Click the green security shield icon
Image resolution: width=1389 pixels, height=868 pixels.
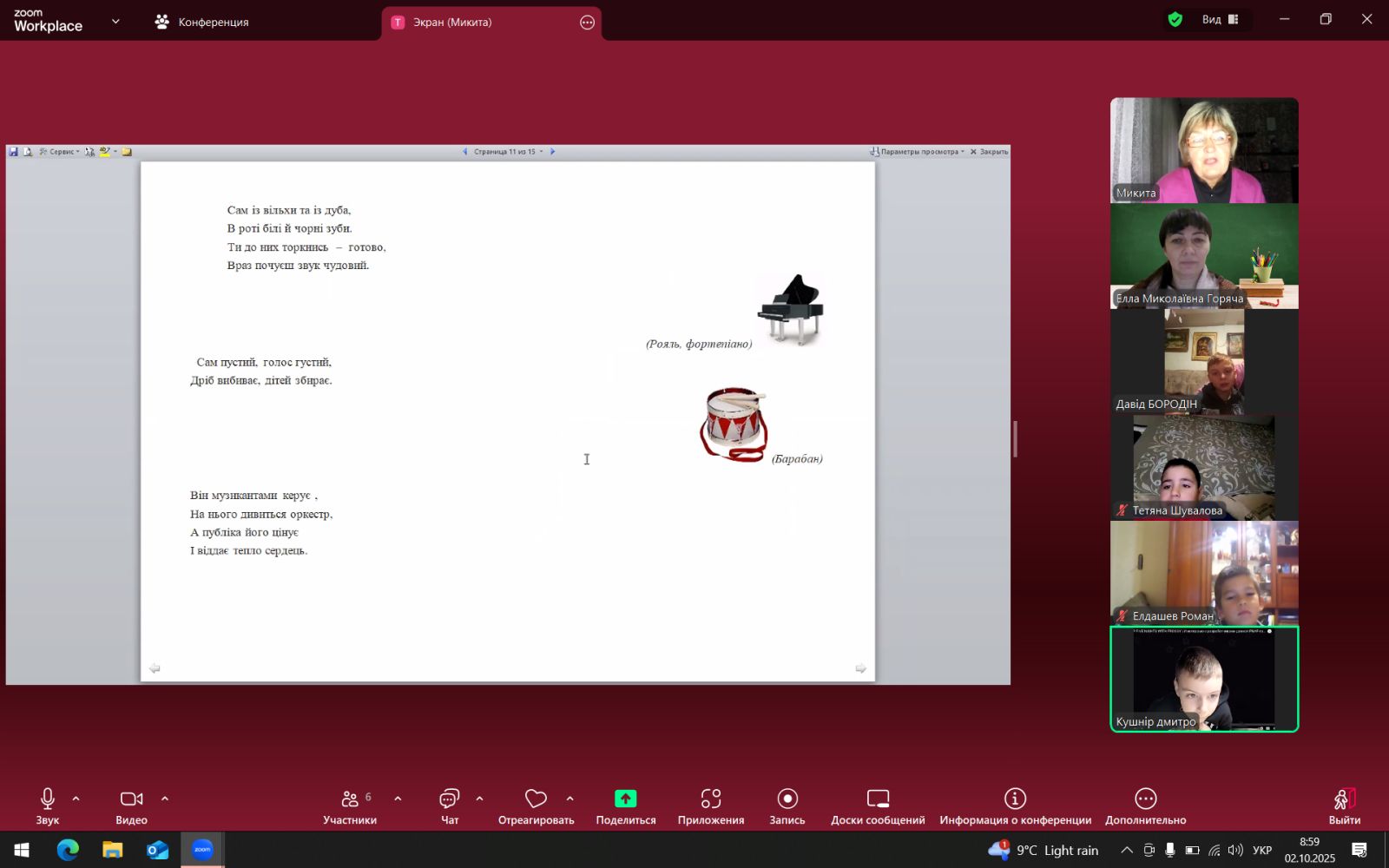coord(1175,20)
